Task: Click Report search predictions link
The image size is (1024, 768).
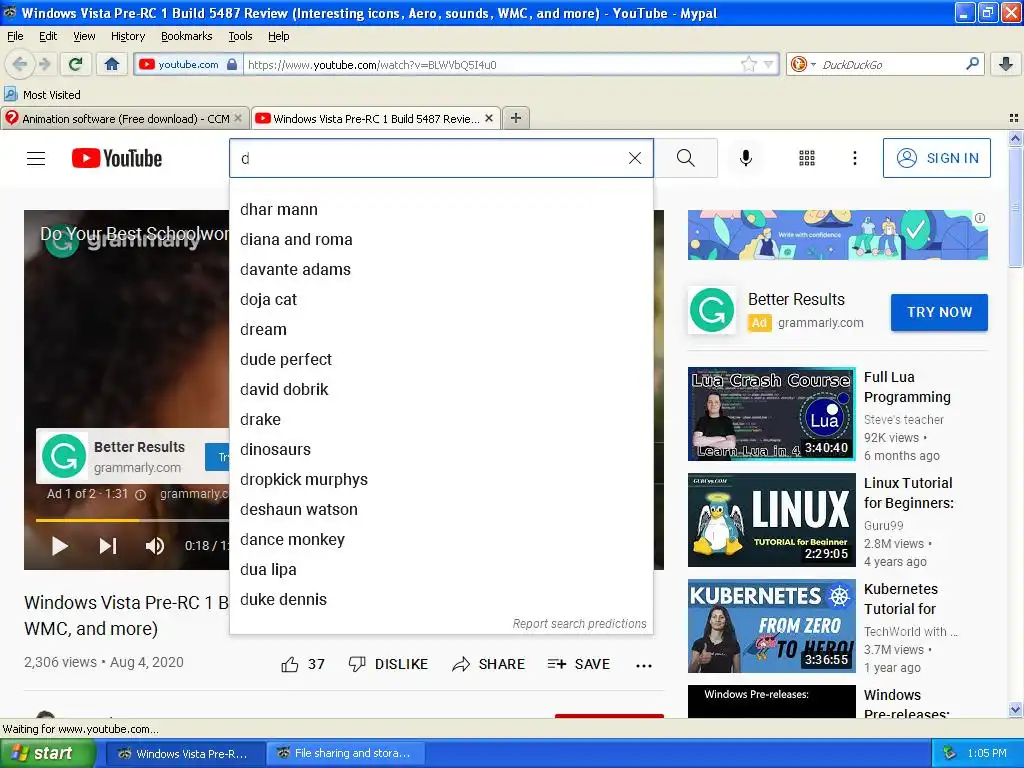Action: point(579,624)
